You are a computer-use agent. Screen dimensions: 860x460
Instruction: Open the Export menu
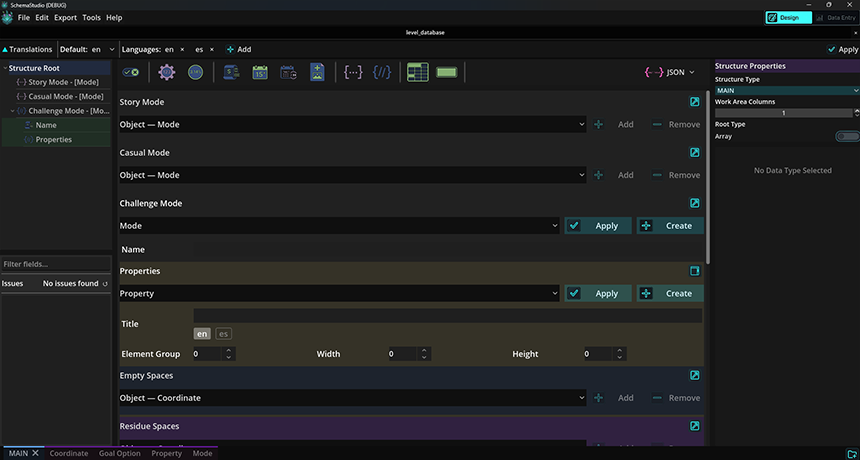(x=65, y=18)
